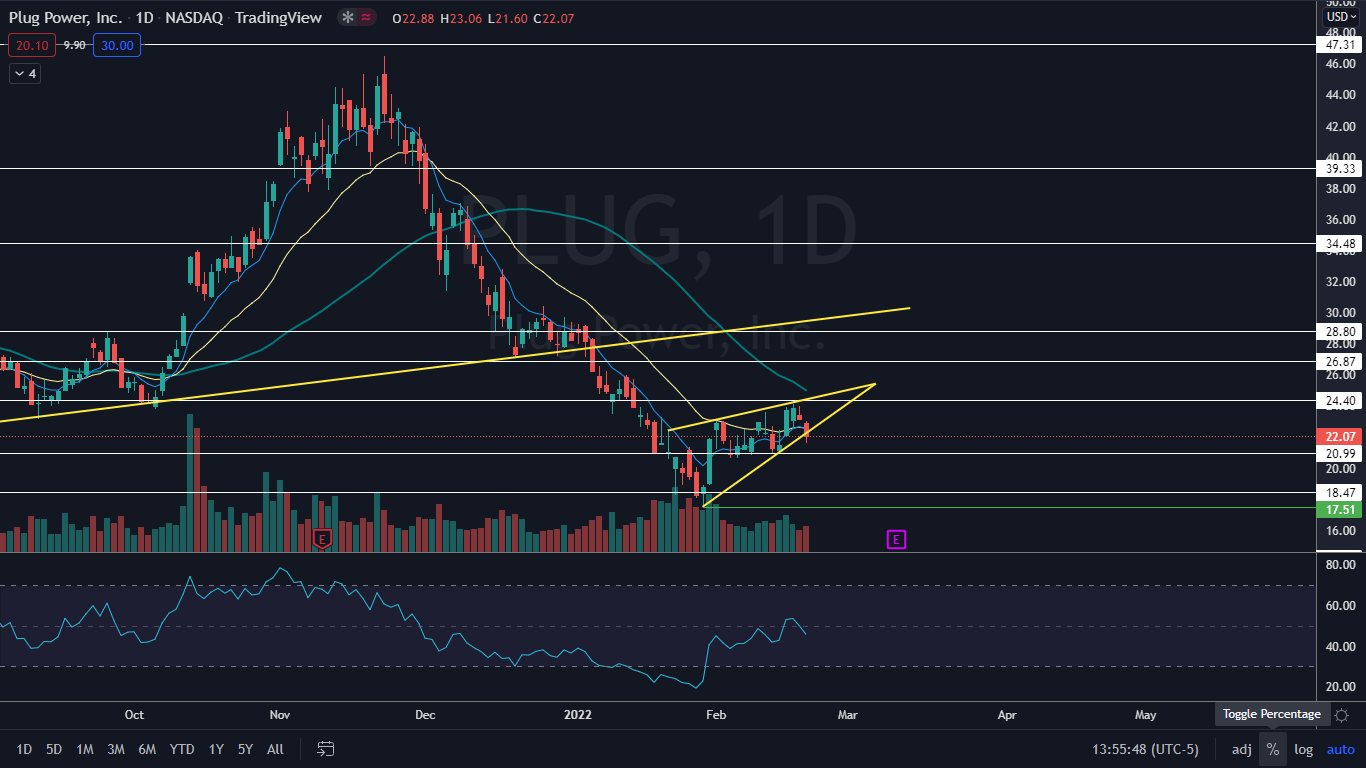Select the All time range
This screenshot has height=768, width=1366.
click(x=276, y=749)
